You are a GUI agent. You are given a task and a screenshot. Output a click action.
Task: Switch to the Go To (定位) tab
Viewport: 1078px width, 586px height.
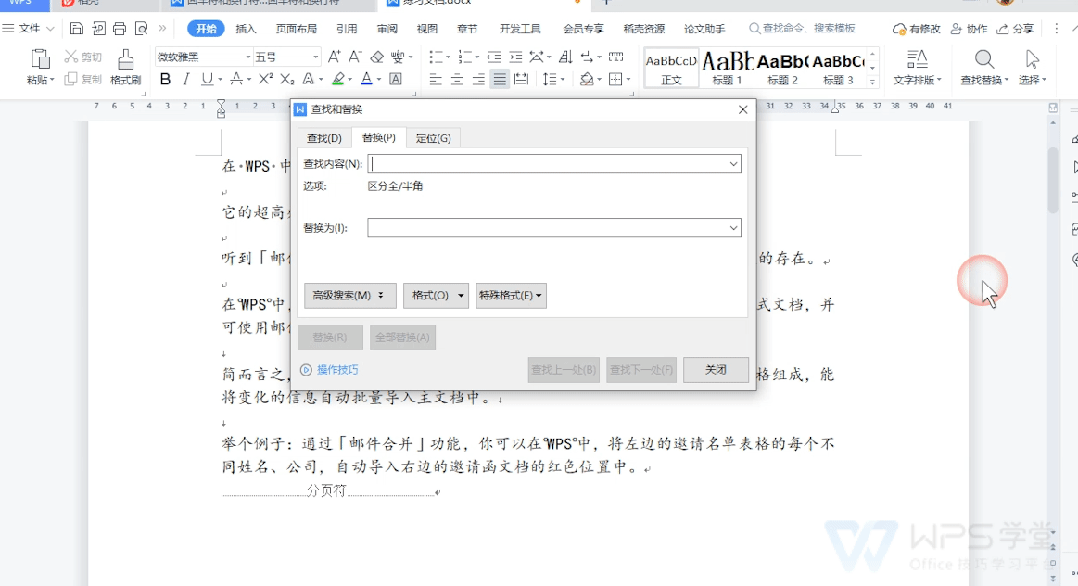[x=433, y=138]
